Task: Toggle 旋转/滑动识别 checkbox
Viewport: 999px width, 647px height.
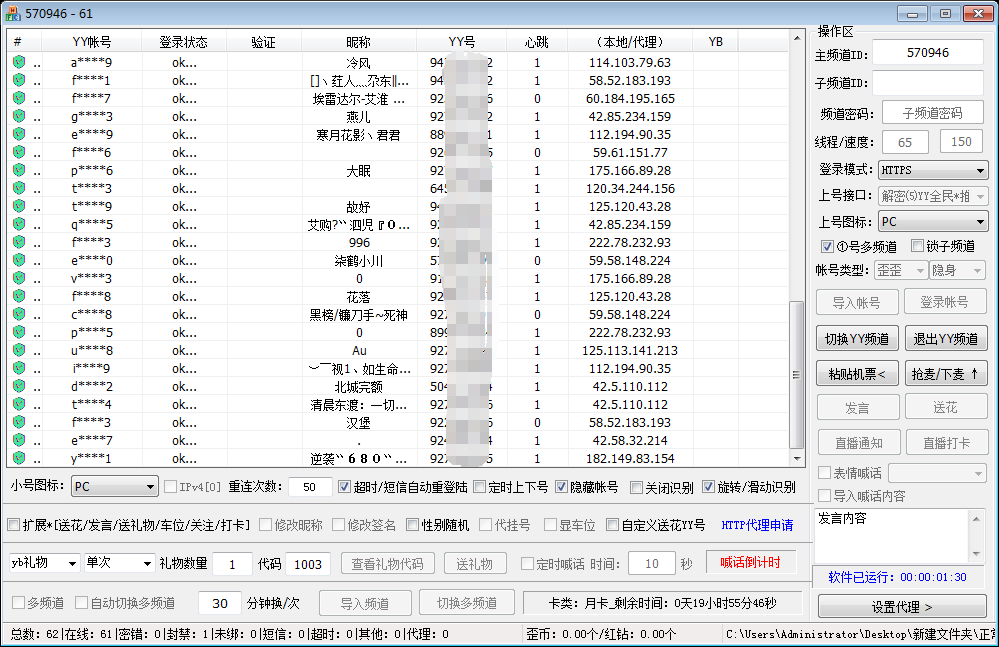Action: [708, 487]
